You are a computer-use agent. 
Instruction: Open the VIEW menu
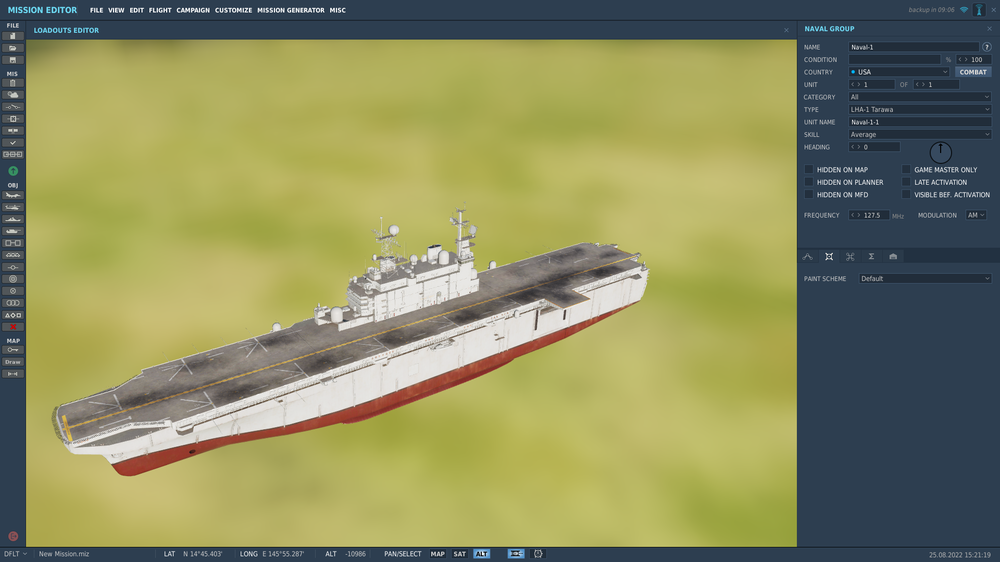[x=116, y=10]
